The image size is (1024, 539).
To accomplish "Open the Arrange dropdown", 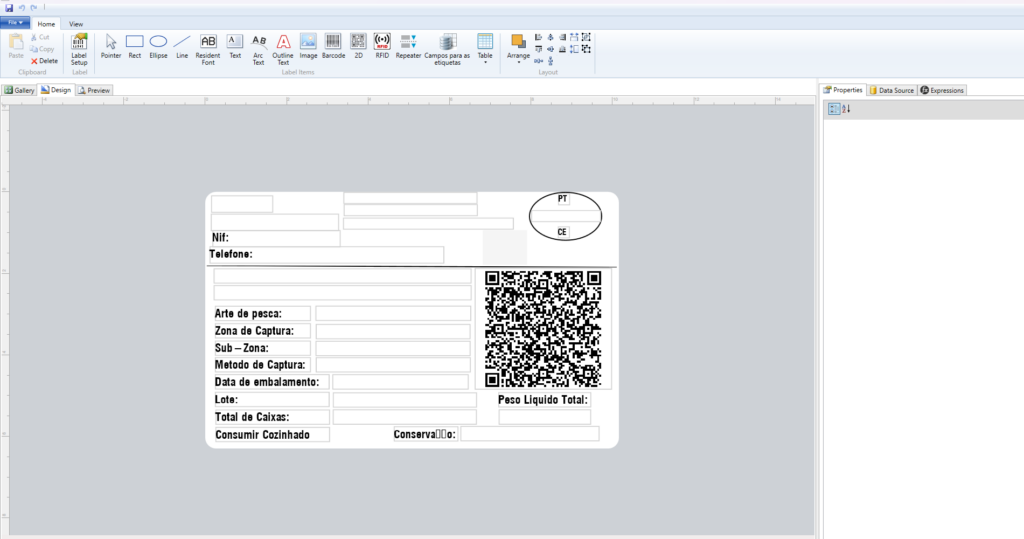I will point(519,49).
